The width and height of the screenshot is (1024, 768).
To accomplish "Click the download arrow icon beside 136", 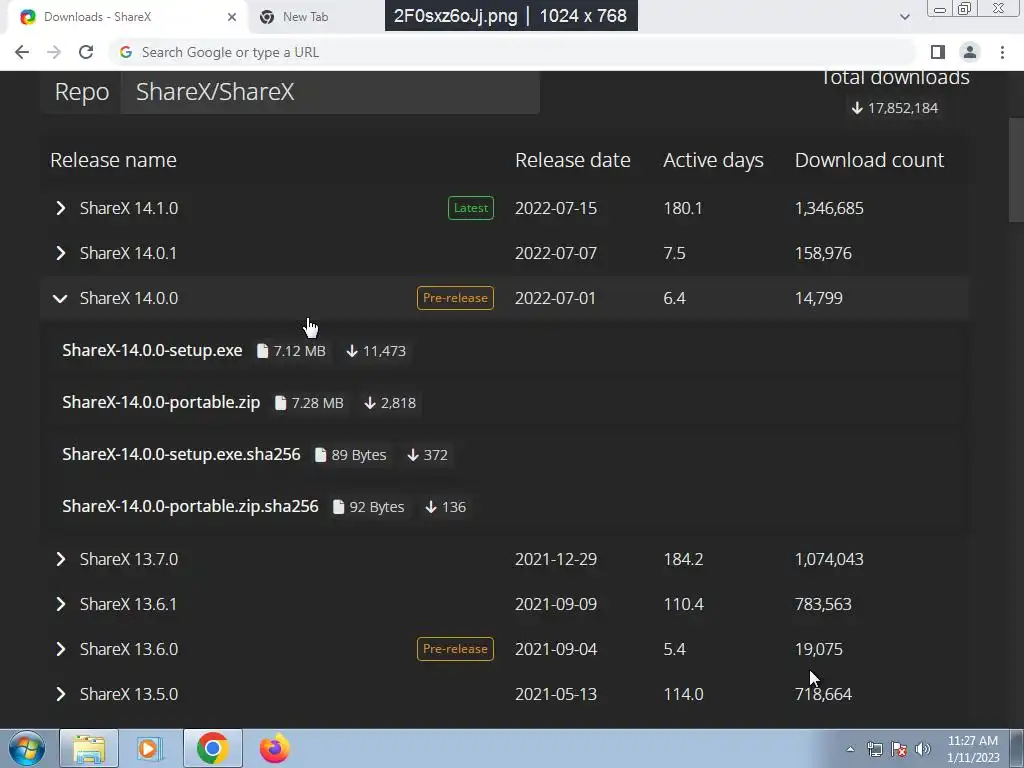I will coord(431,507).
